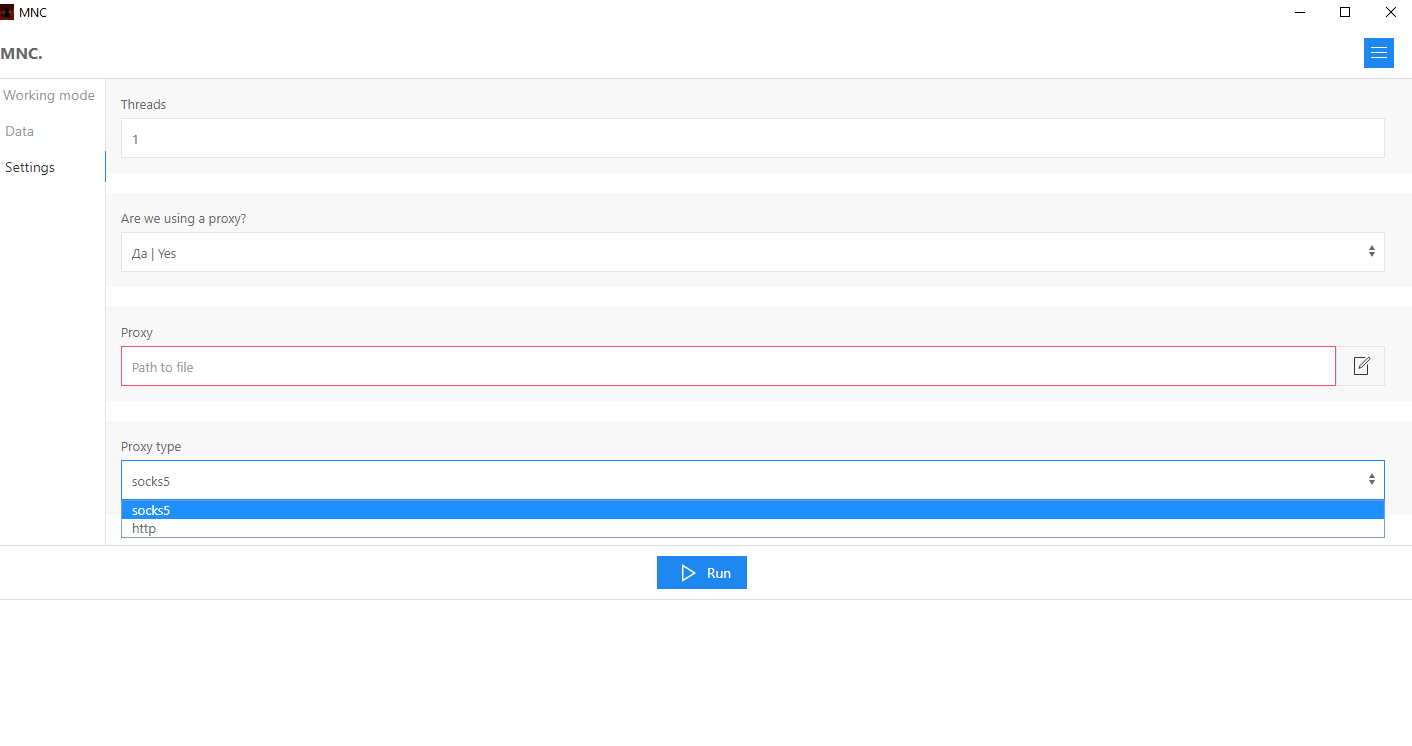The height and width of the screenshot is (746, 1412).
Task: Maximize the MNC window
Action: coord(1345,12)
